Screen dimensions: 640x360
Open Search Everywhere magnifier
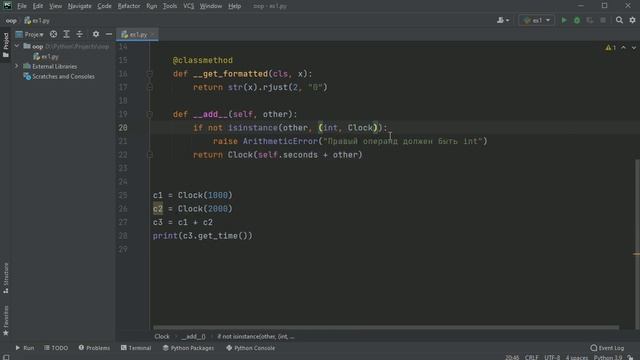(619, 20)
